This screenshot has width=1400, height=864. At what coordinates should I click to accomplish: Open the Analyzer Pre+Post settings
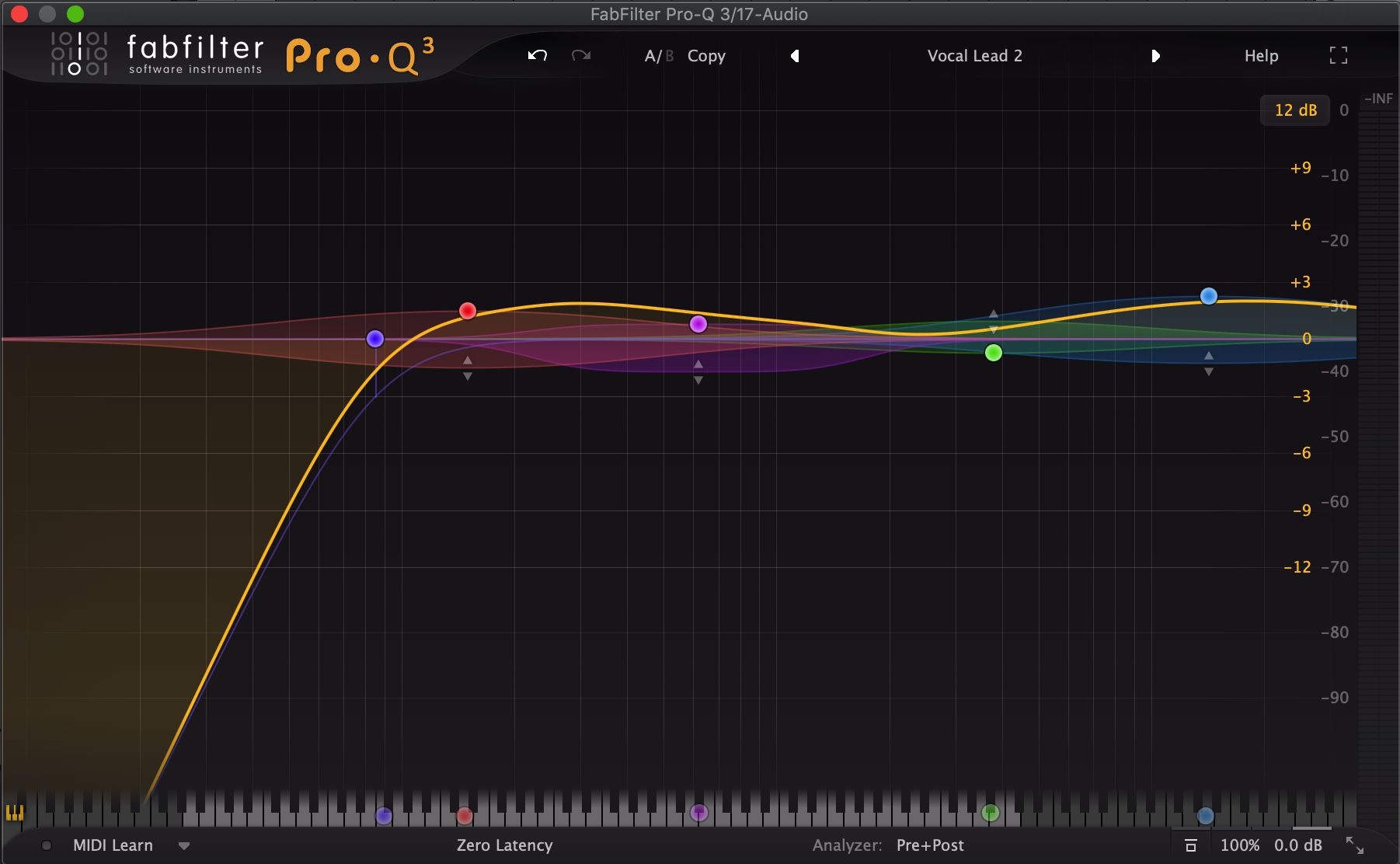pyautogui.click(x=930, y=845)
